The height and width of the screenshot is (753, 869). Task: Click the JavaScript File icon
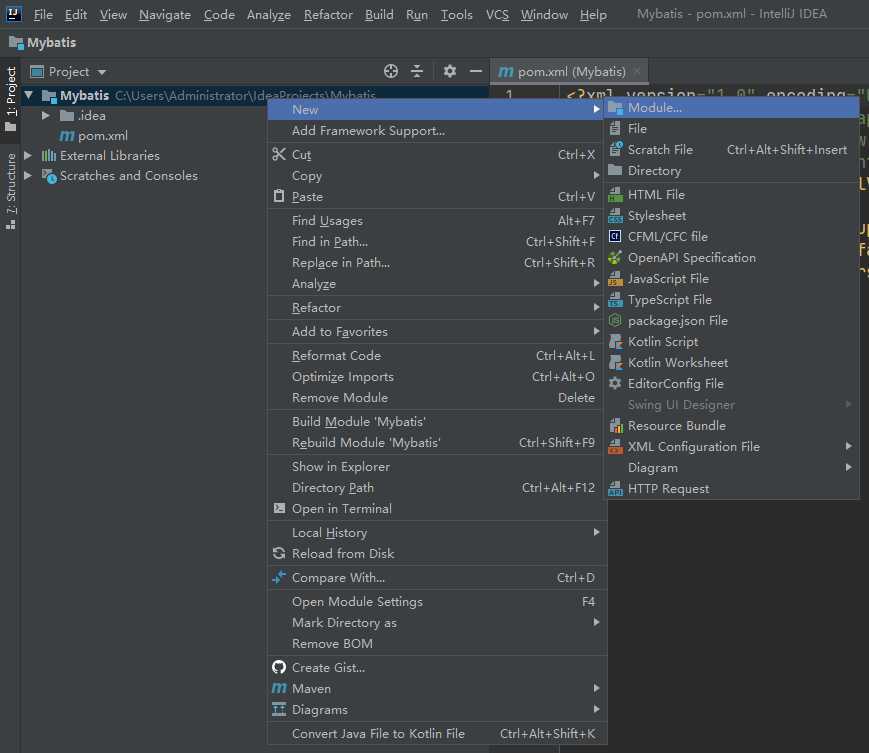[x=615, y=278]
